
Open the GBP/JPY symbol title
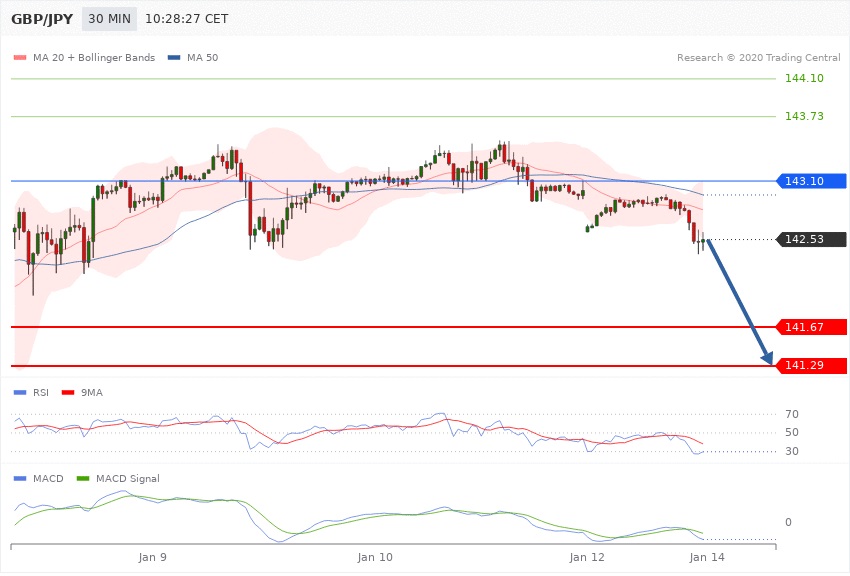coord(40,19)
